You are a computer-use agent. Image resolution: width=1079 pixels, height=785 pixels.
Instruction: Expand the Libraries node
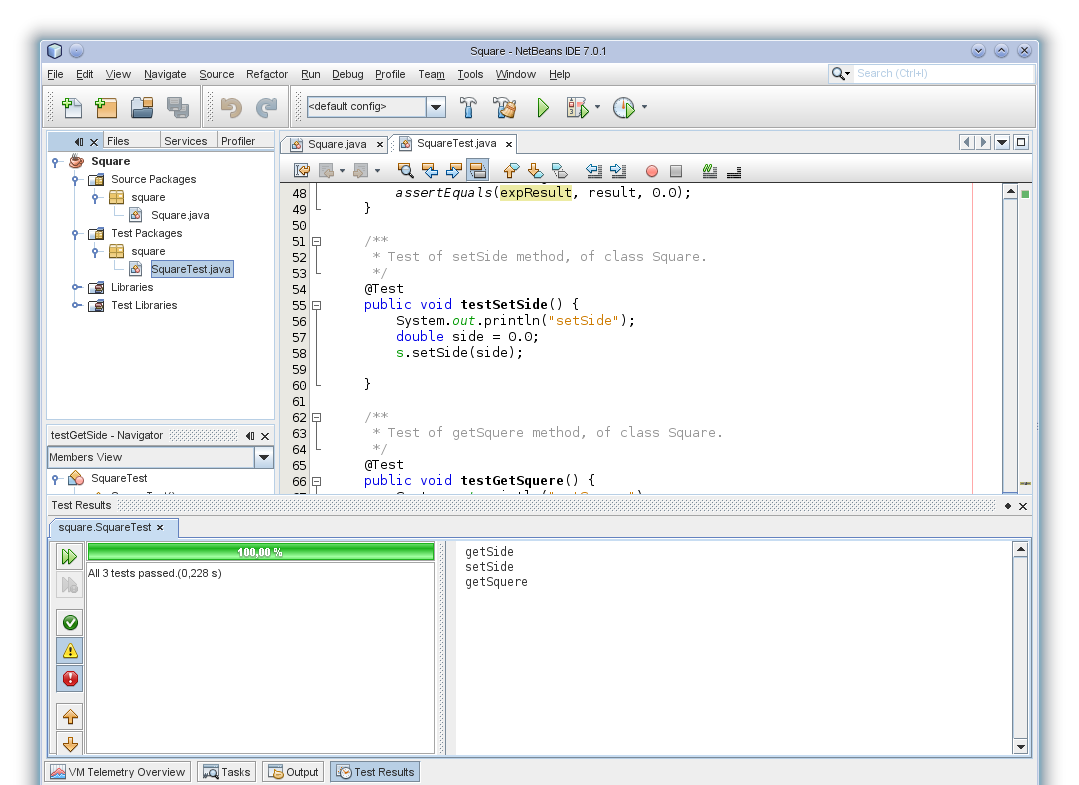pyautogui.click(x=75, y=288)
